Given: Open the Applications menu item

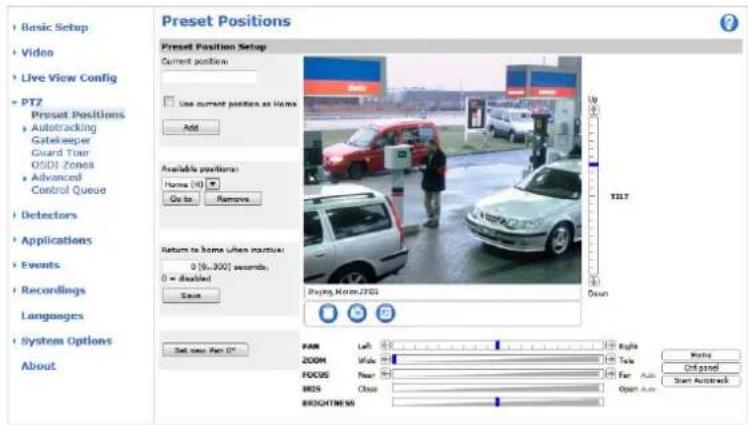Looking at the screenshot, I should pos(56,240).
